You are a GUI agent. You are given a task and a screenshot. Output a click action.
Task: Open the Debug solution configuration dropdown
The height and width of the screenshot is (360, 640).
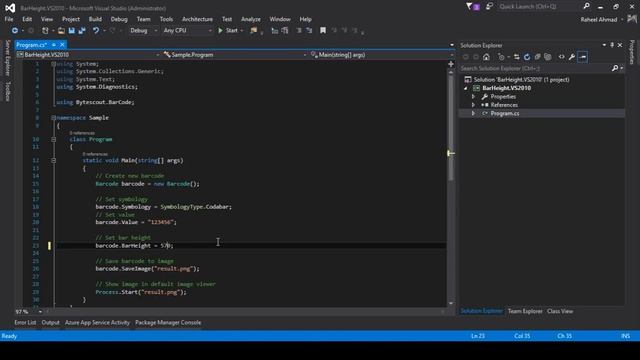click(143, 31)
